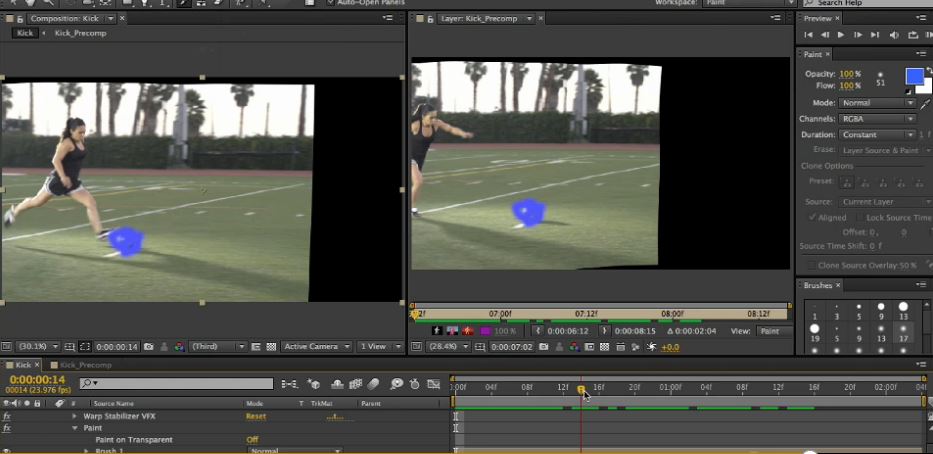Swap foreground and background colors
Viewport: 933px width, 454px height.
pos(929,71)
